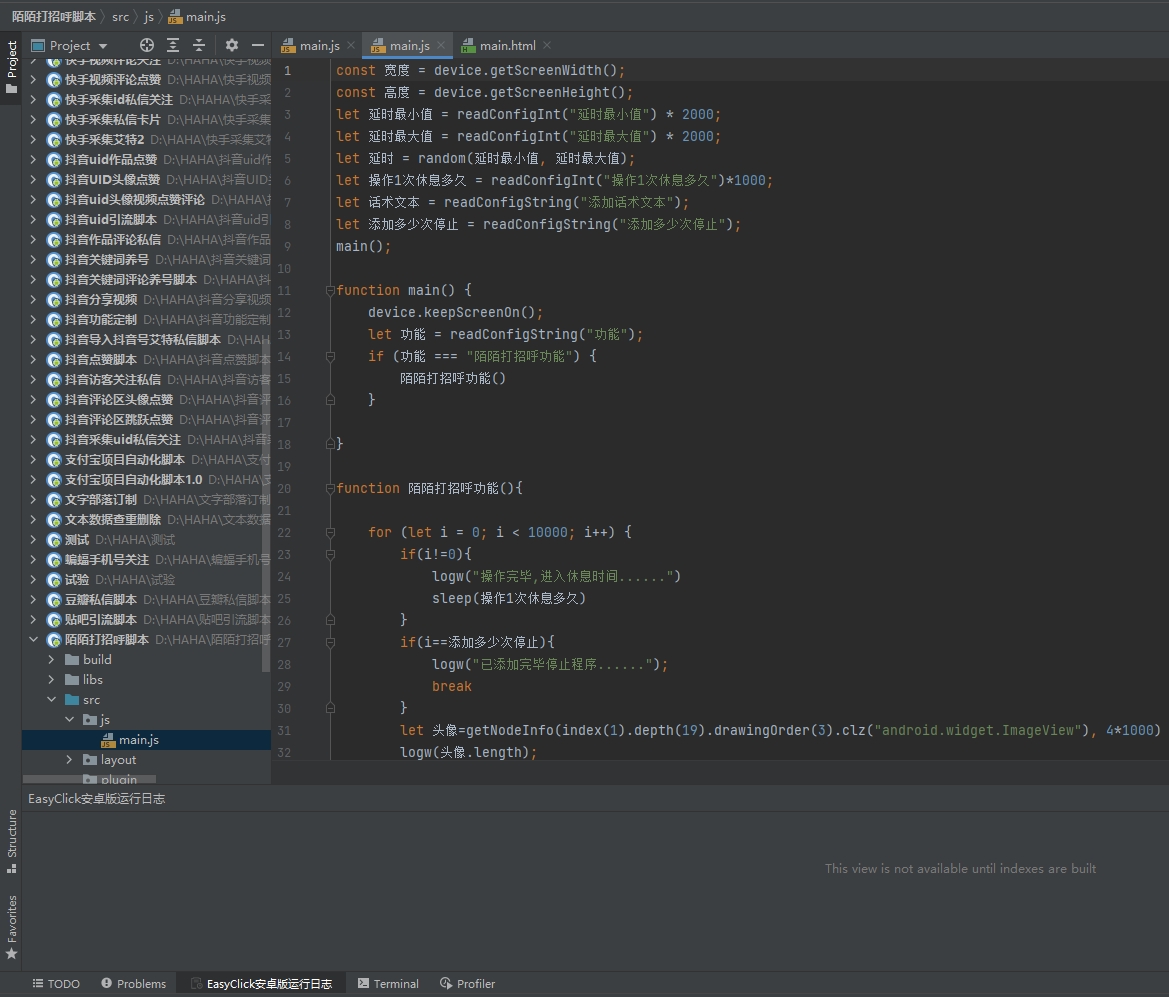Fold the if block at line 14
The width and height of the screenshot is (1169, 997).
pyautogui.click(x=330, y=356)
